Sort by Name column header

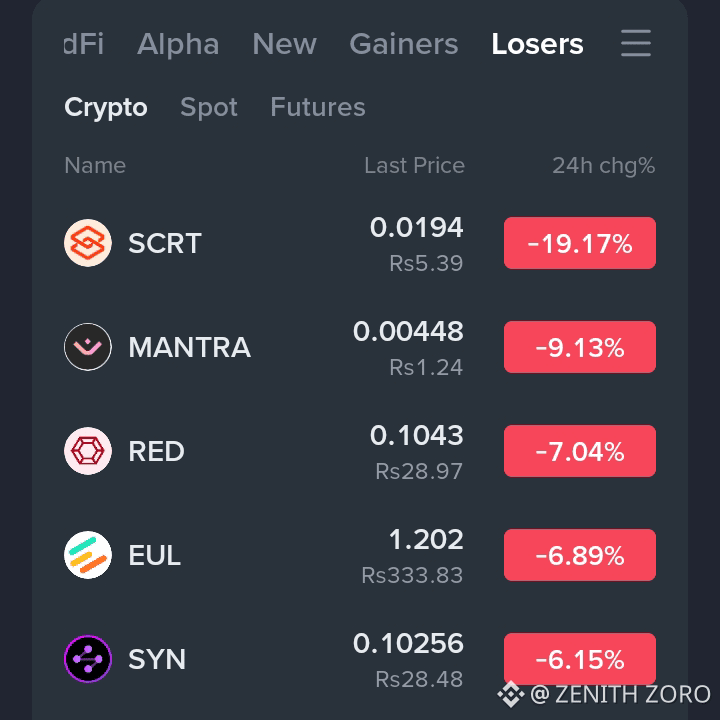pyautogui.click(x=95, y=165)
